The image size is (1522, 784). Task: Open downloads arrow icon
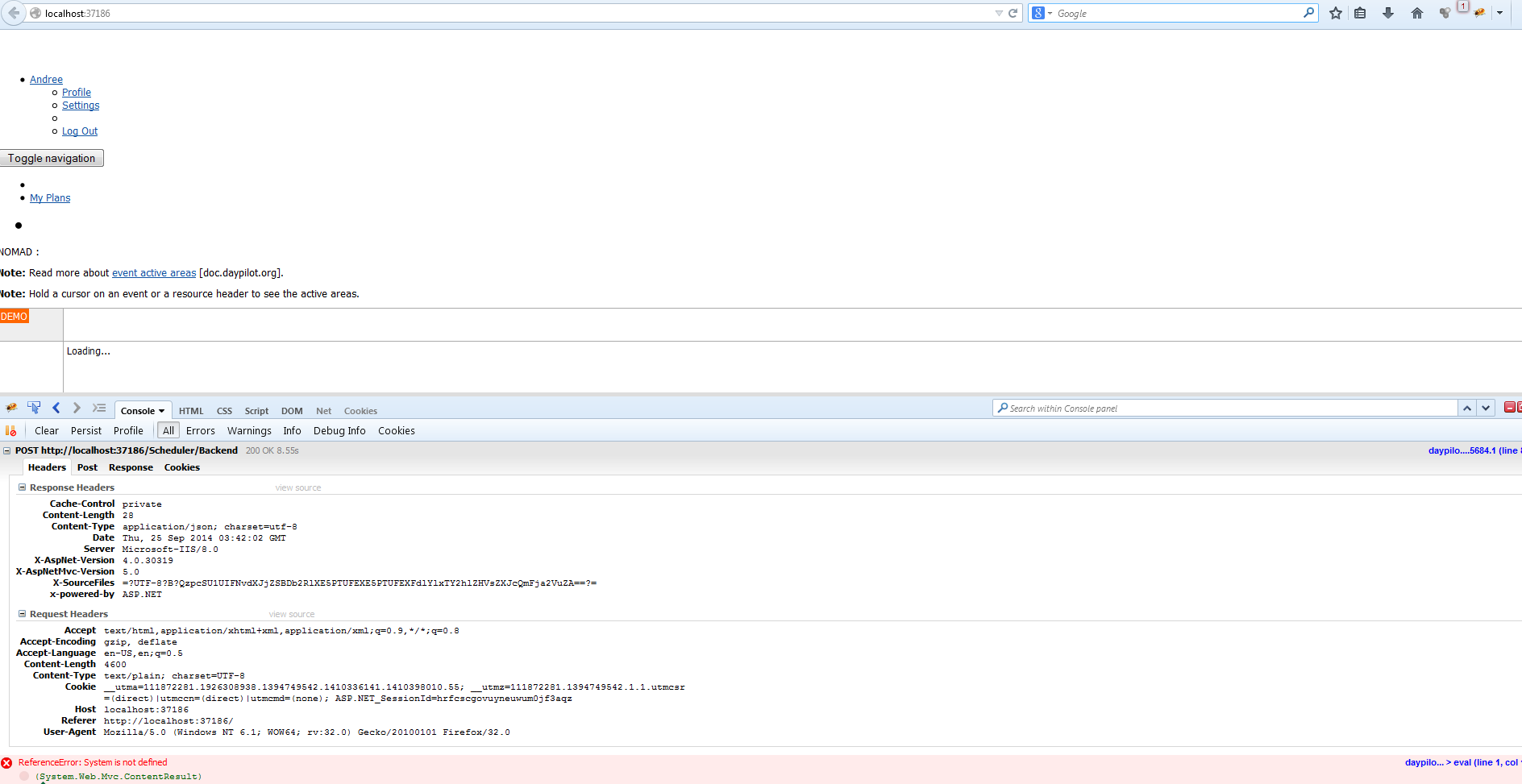point(1388,13)
